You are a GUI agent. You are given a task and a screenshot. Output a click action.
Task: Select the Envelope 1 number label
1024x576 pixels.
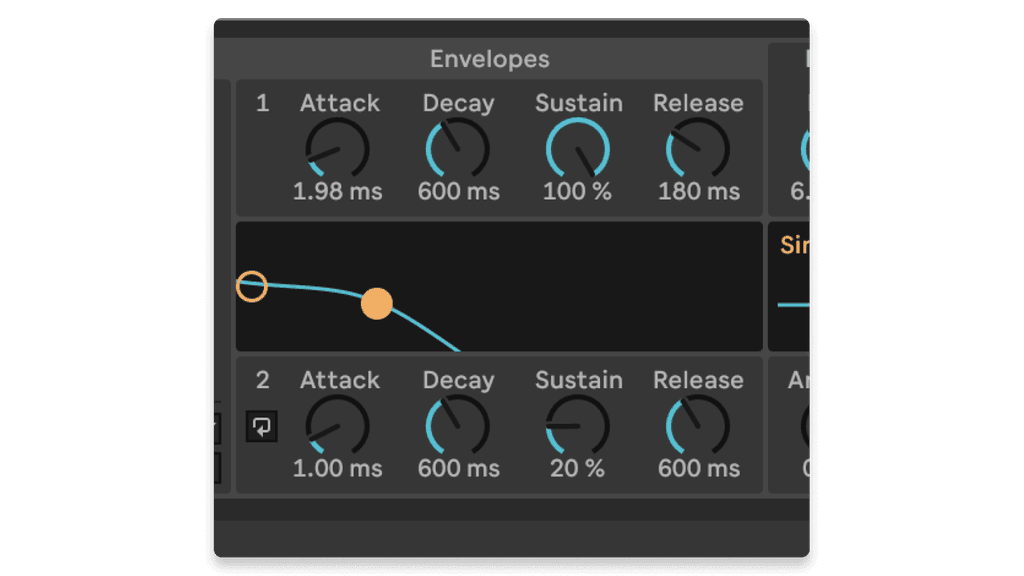(x=263, y=103)
